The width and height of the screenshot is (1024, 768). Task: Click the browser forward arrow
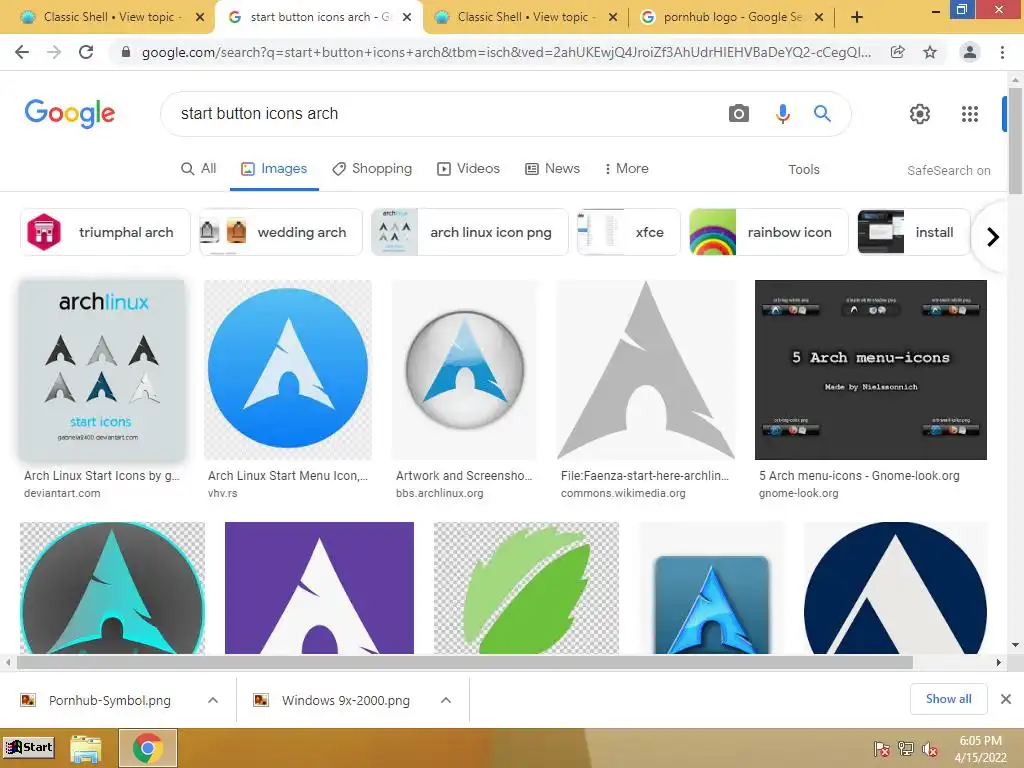pyautogui.click(x=54, y=52)
